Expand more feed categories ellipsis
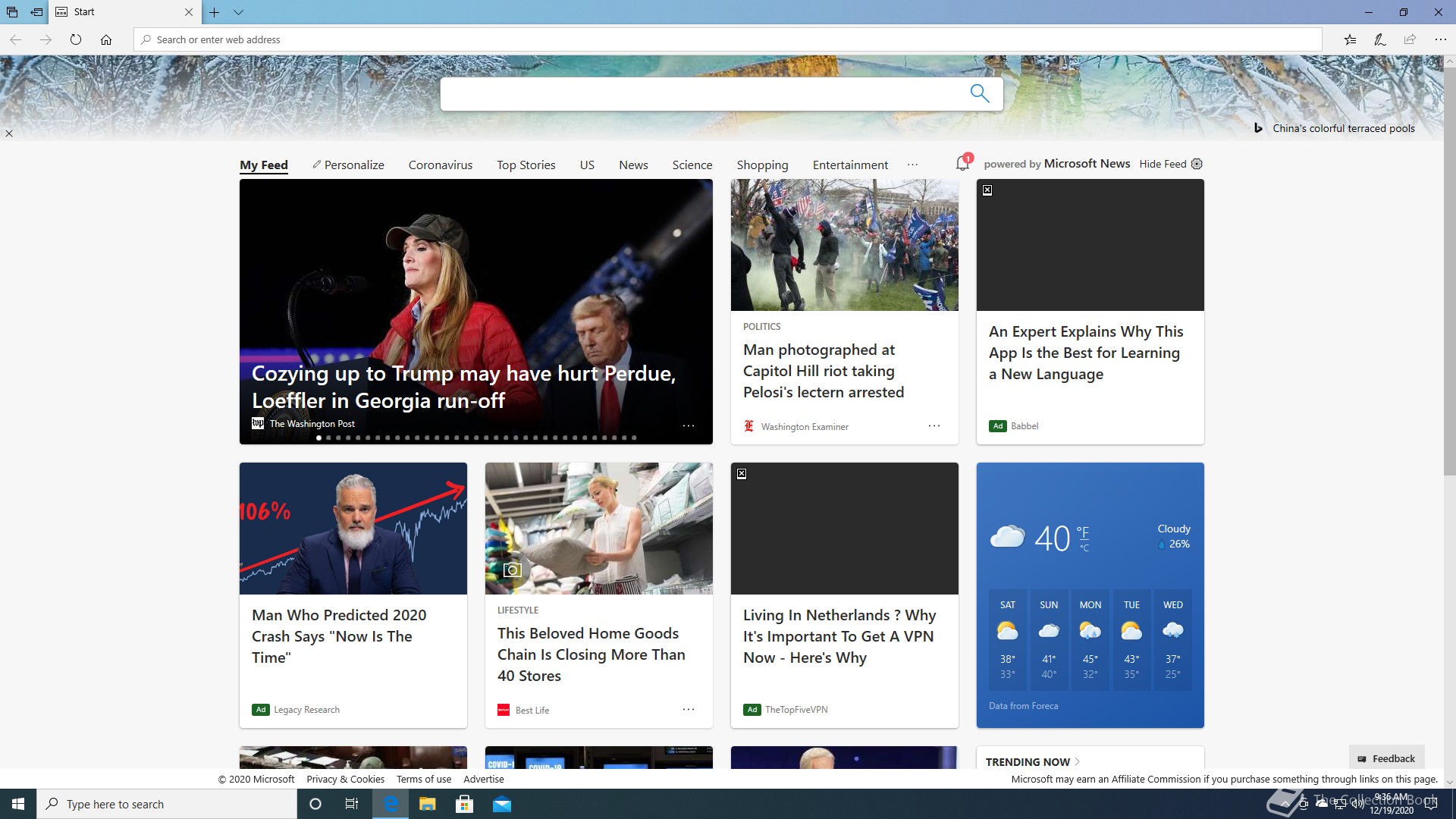Screen dimensions: 1456x819 (912, 165)
